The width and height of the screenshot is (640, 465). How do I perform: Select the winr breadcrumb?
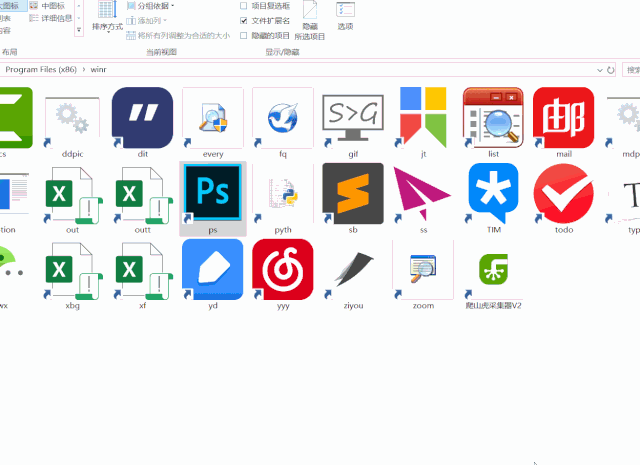pos(98,69)
